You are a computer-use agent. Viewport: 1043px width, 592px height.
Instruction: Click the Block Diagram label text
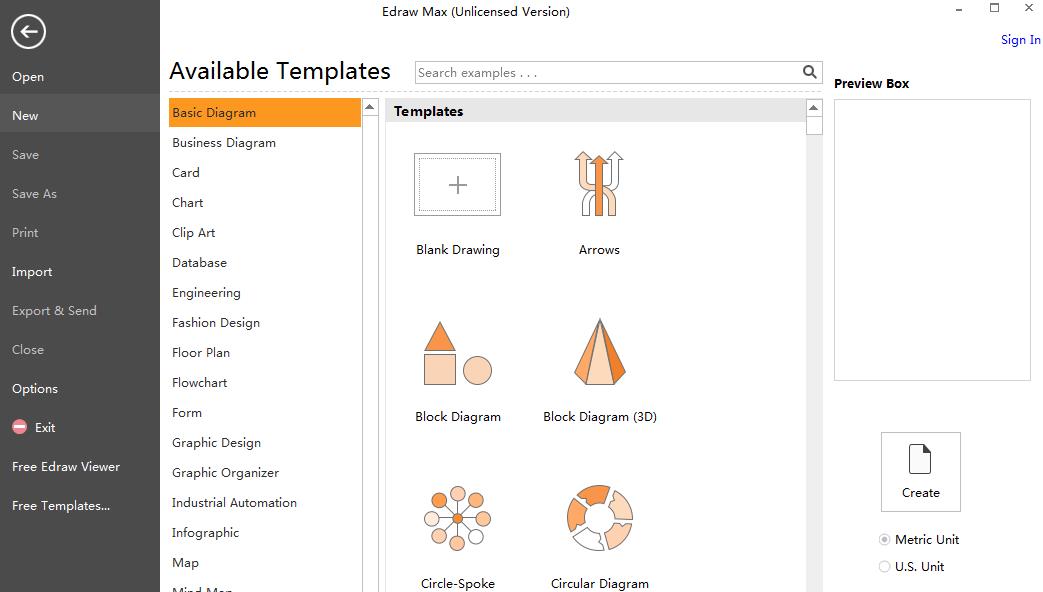(458, 416)
